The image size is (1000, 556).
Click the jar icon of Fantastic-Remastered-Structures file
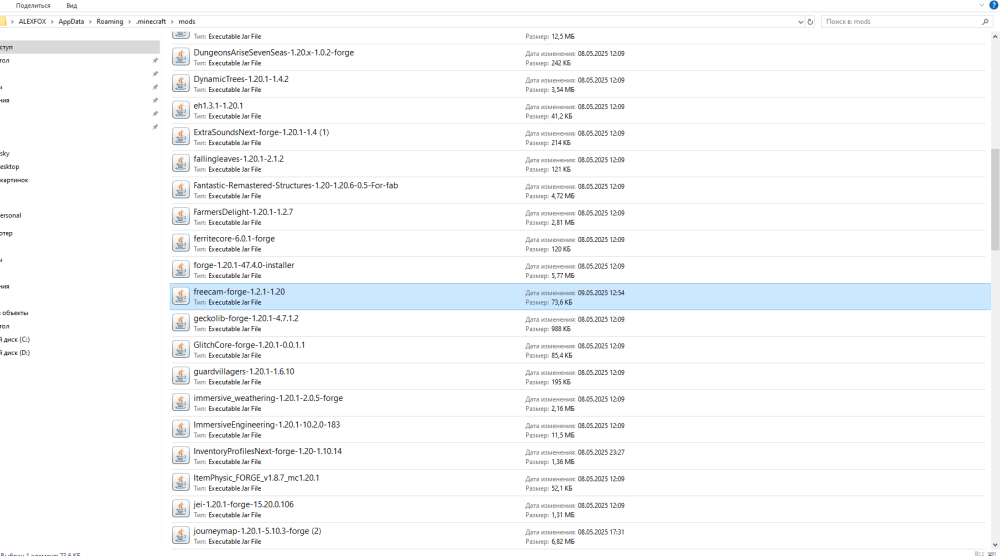180,190
